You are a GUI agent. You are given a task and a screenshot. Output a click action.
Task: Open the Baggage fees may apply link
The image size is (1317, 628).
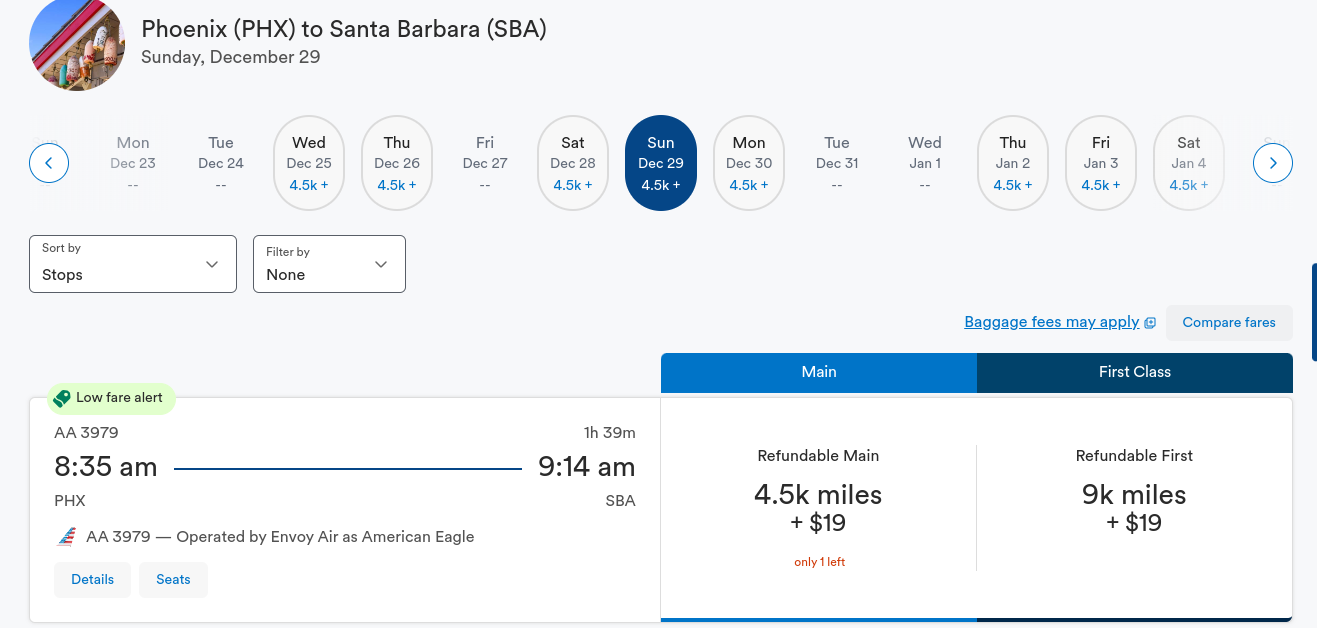(1051, 322)
